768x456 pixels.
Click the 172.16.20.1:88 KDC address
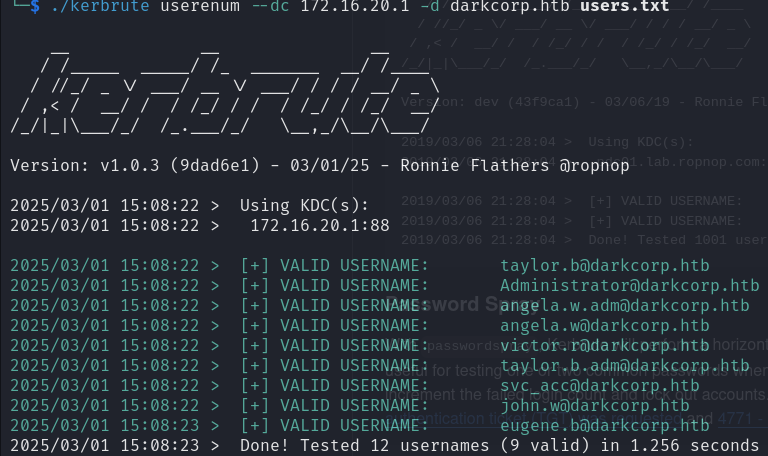click(320, 225)
